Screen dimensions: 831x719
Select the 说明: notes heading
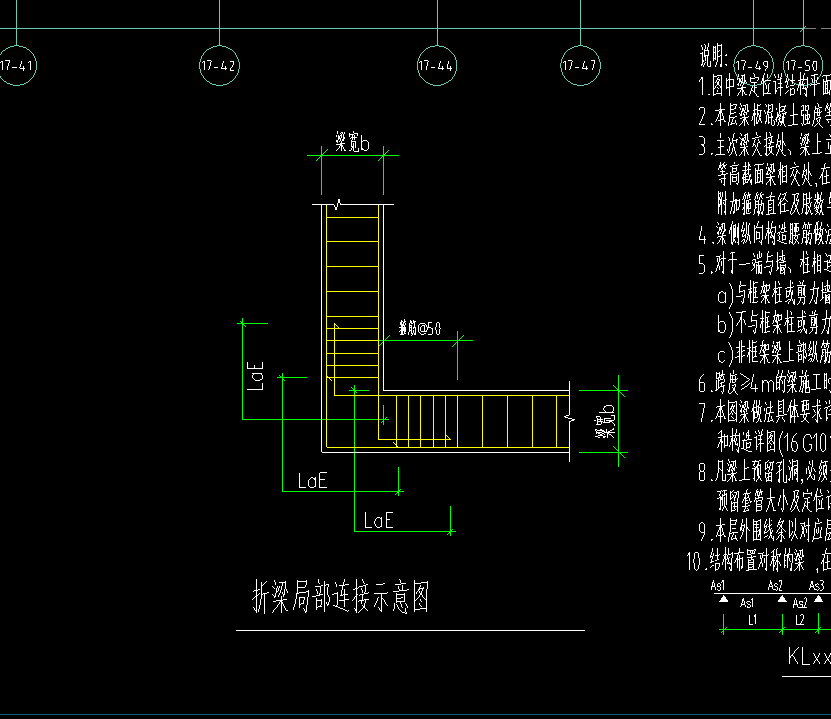click(713, 56)
